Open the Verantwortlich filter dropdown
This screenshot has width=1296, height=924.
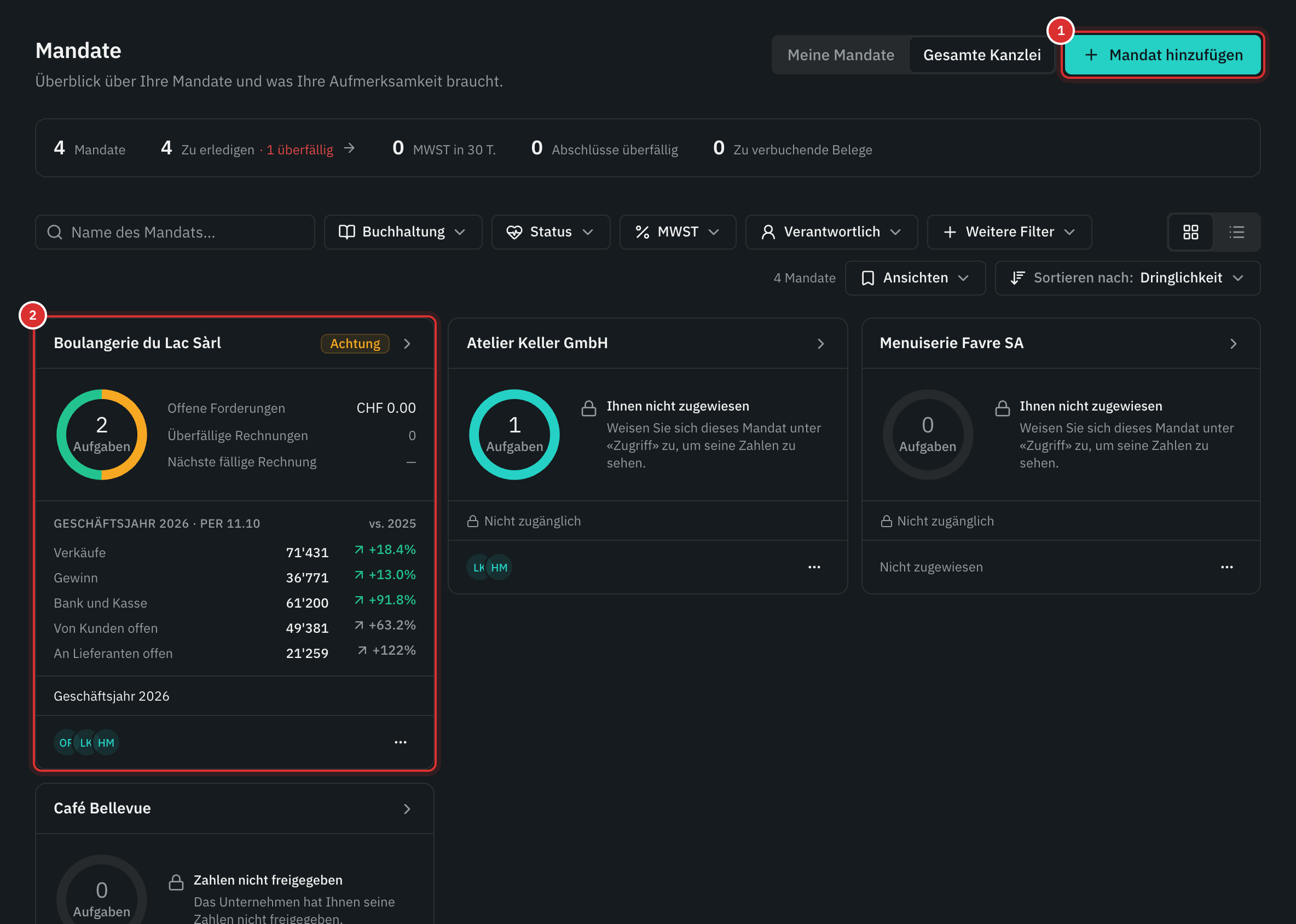coord(831,232)
